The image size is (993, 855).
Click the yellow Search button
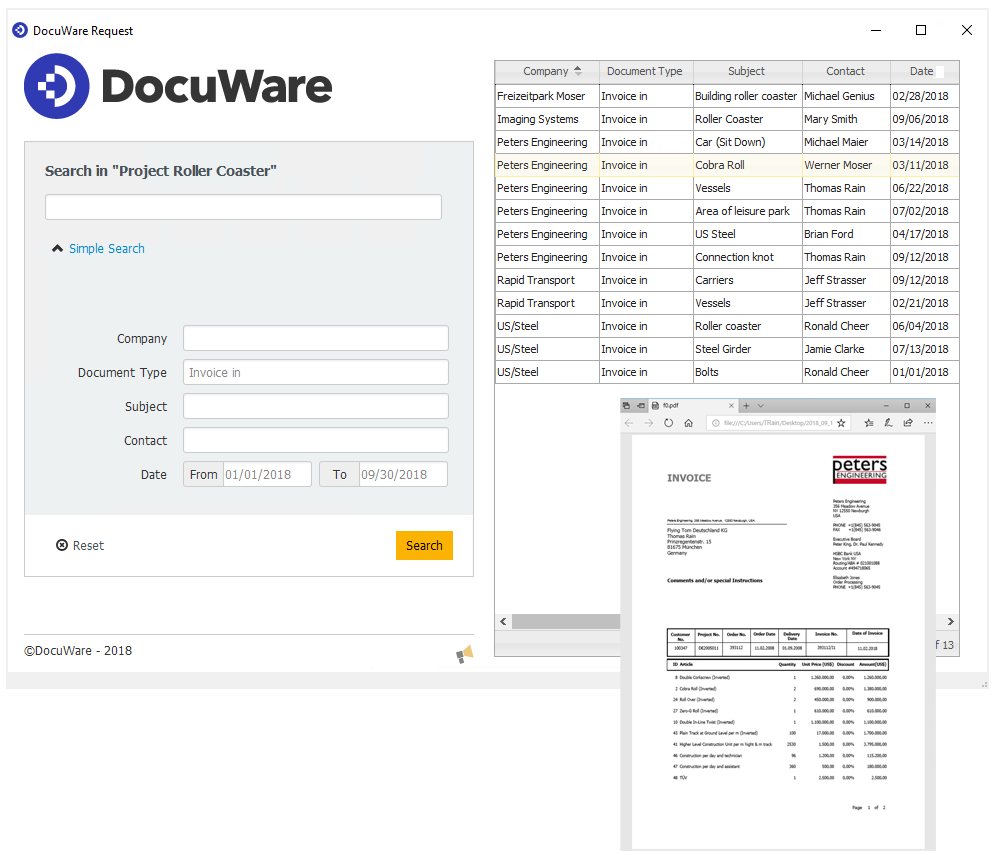424,545
